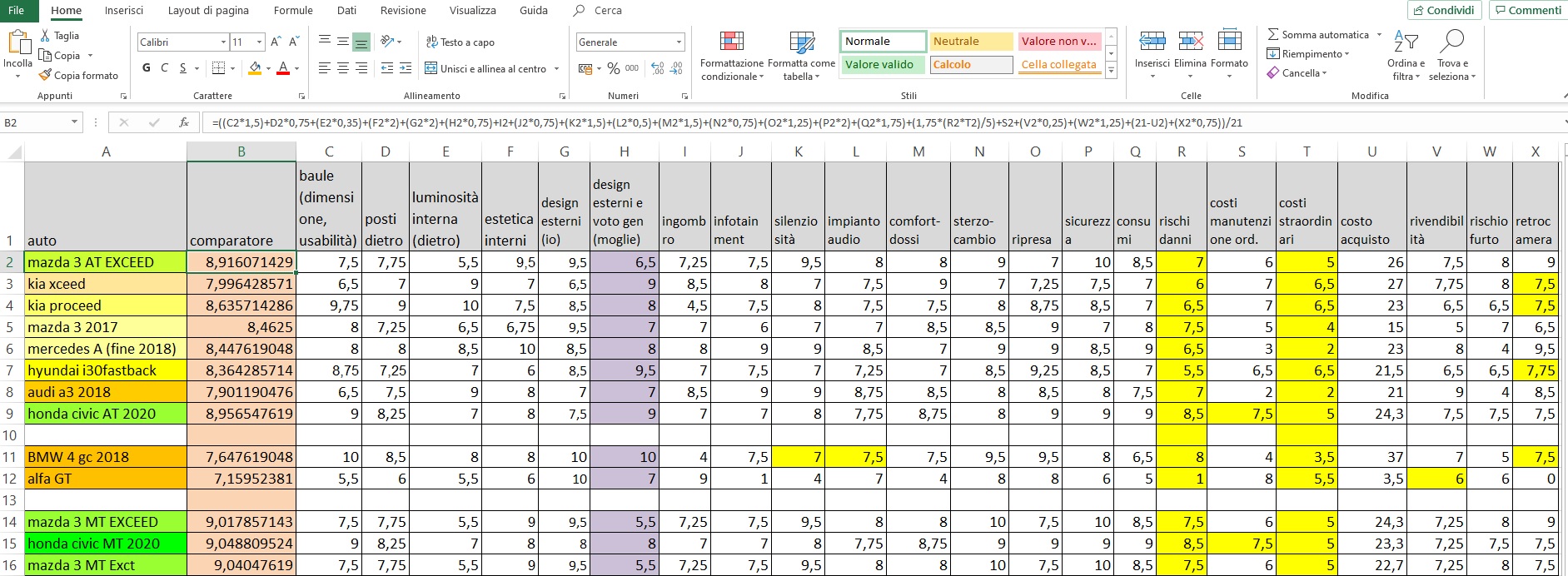Cancel the formula entry with the X icon

(124, 122)
